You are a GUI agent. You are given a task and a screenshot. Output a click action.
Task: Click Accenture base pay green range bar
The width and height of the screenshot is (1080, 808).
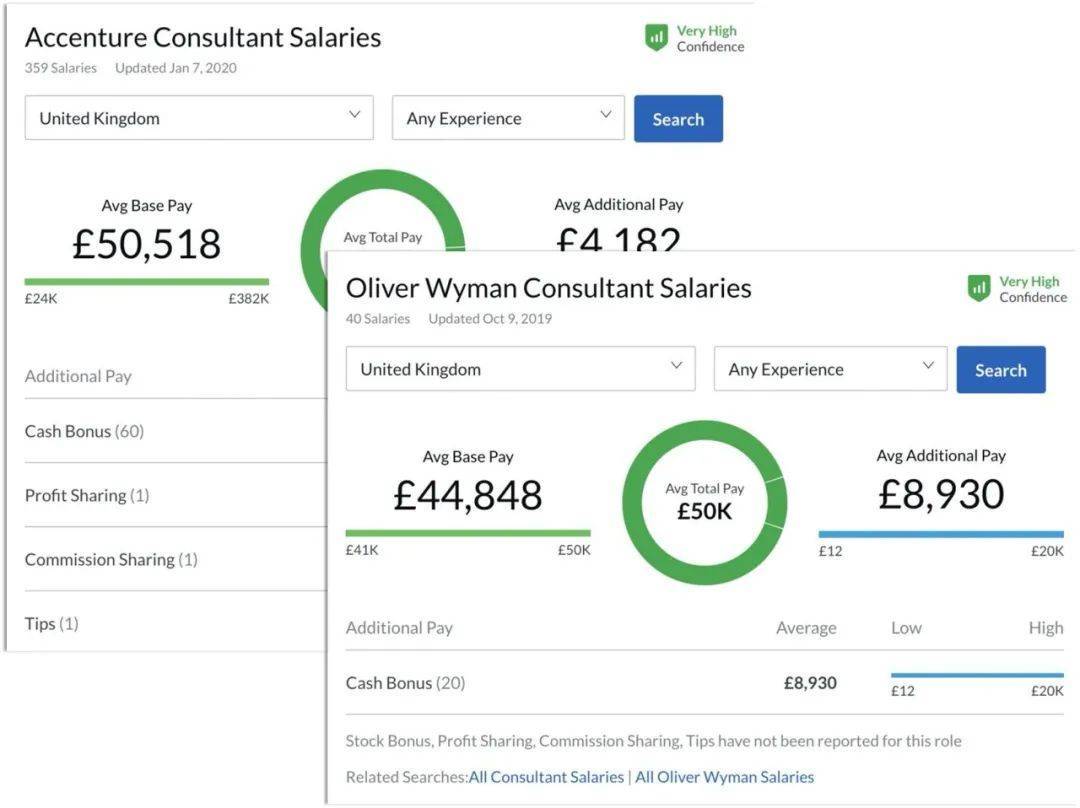[x=147, y=282]
